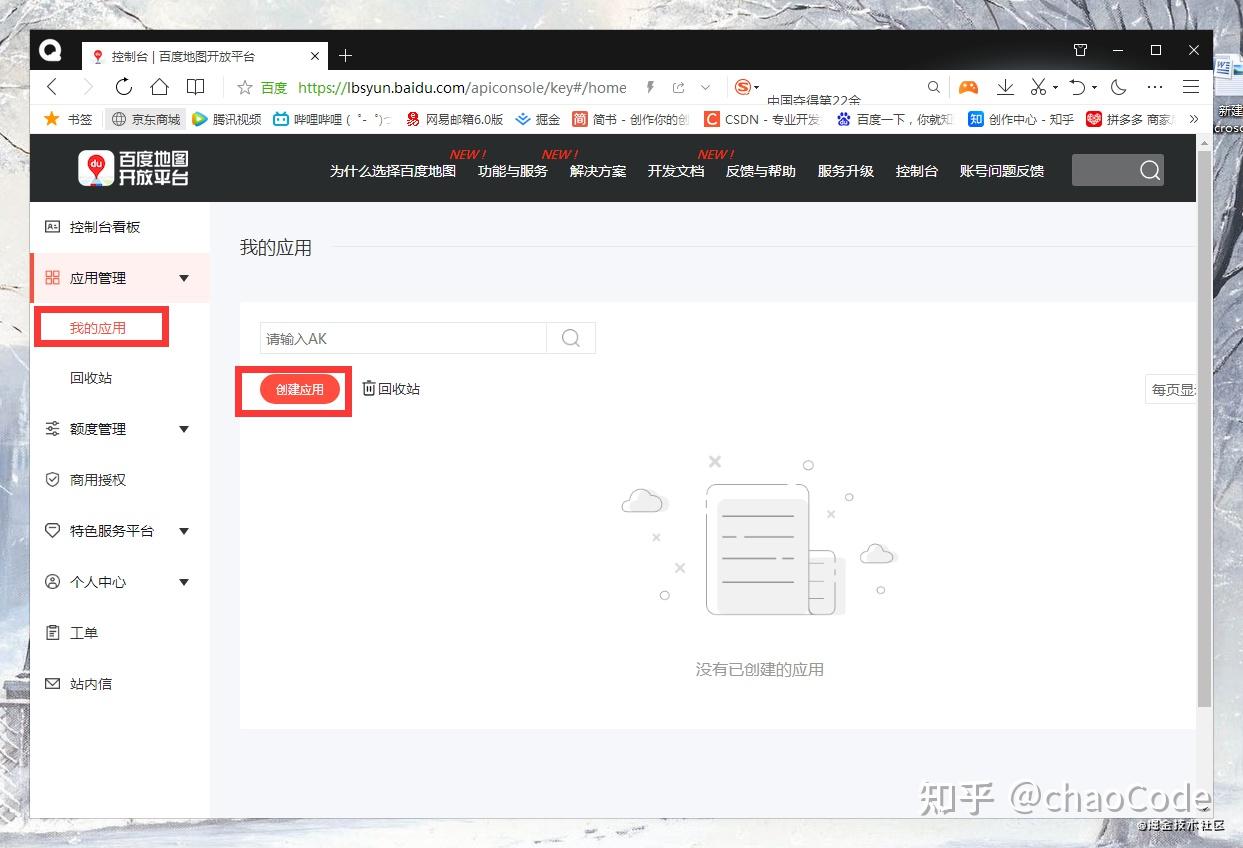Viewport: 1243px width, 848px height.
Task: Open the browser hamburger menu icon
Action: point(1191,87)
